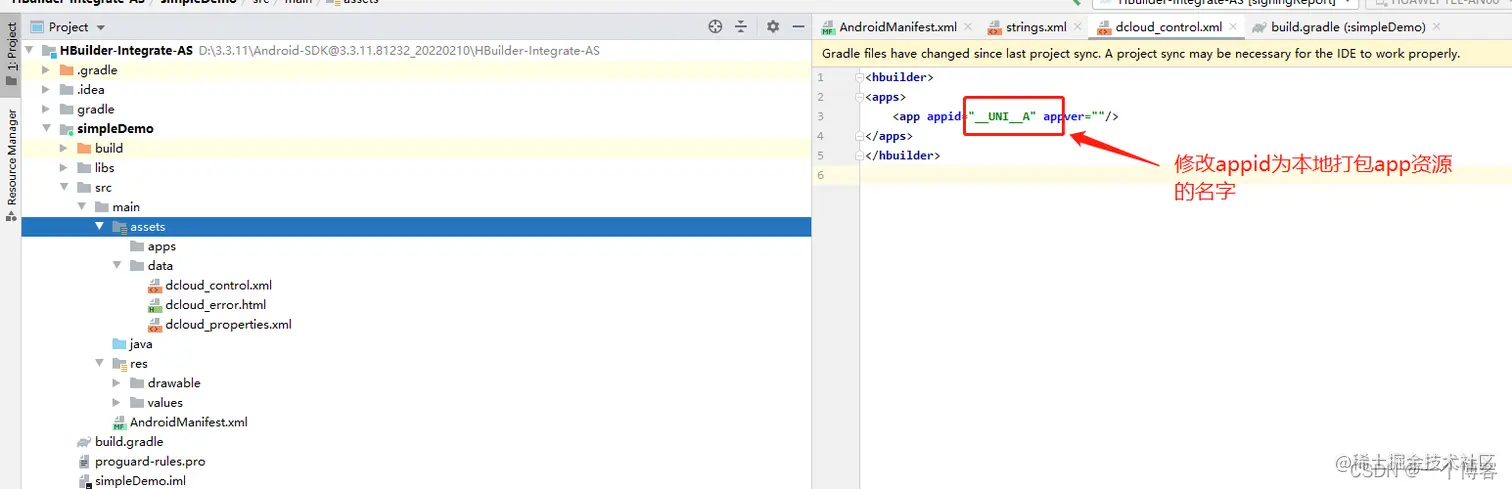Click the simpleDemo module folder icon
Viewport: 1512px width, 489px height.
tap(66, 129)
